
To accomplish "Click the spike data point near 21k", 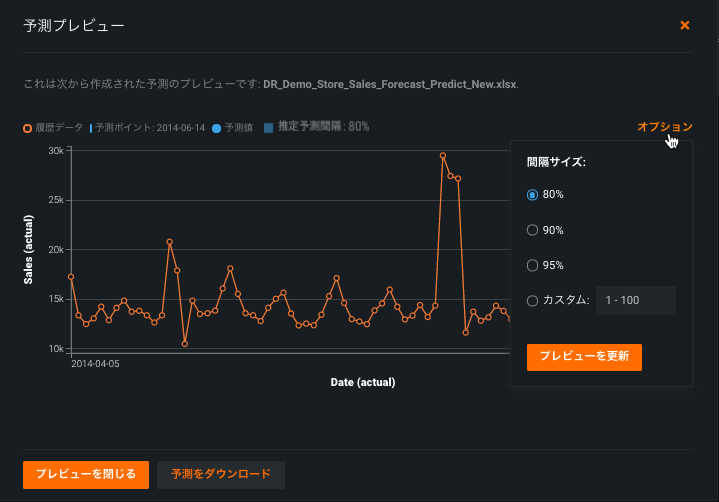I will tap(170, 242).
